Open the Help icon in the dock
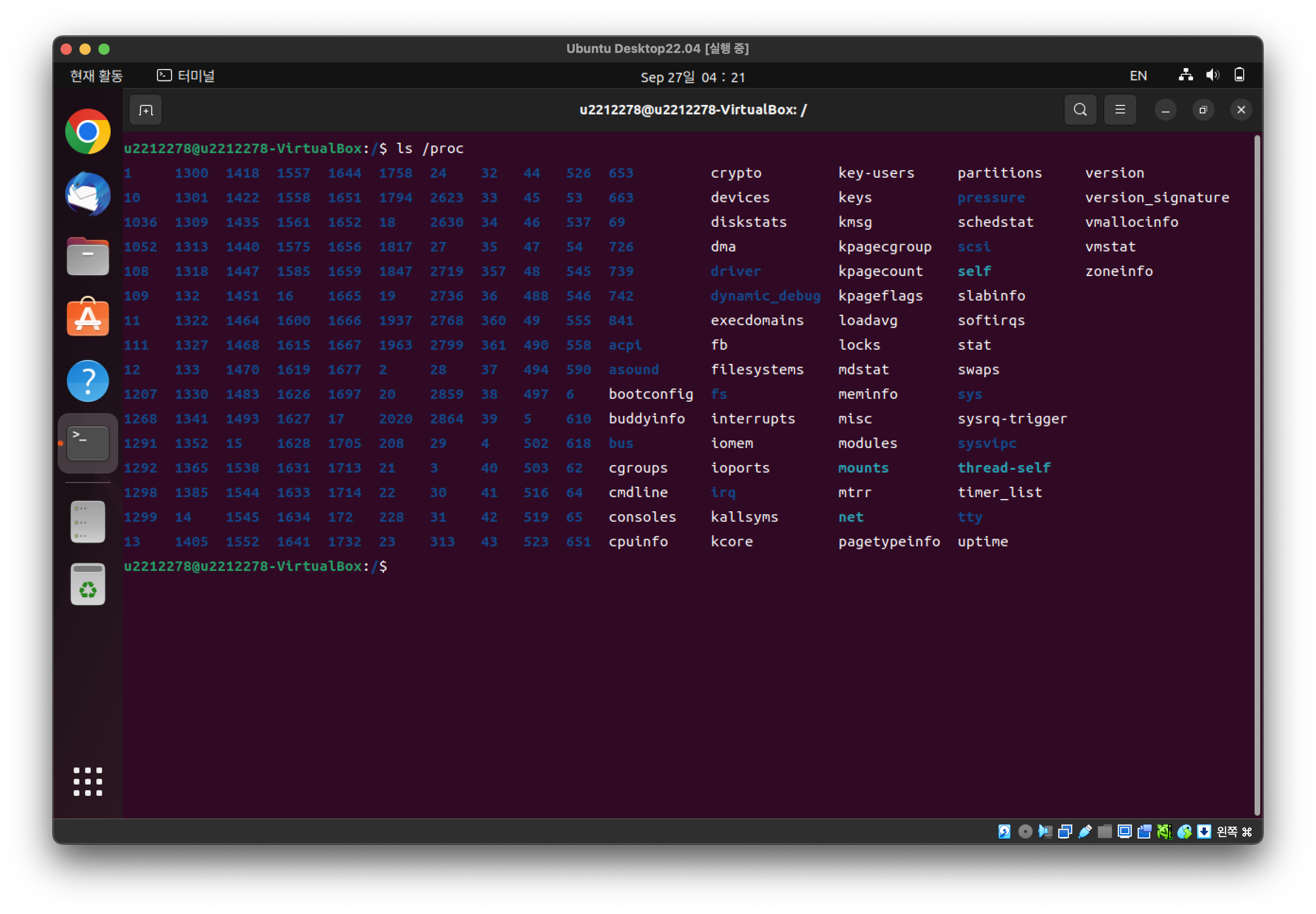The image size is (1316, 914). click(87, 381)
